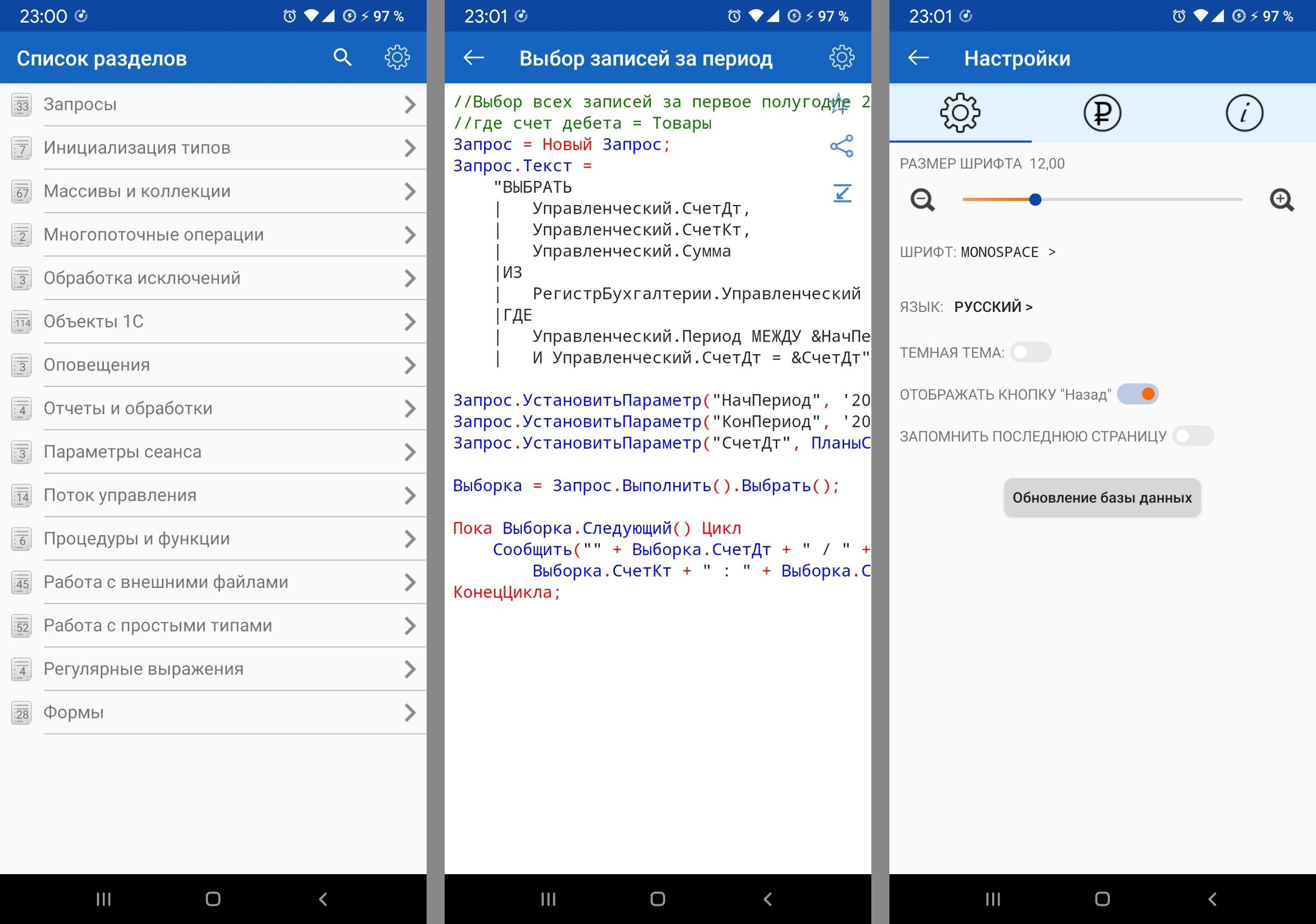This screenshot has width=1316, height=924.
Task: Tap Android home button on left screen
Action: coord(213,899)
